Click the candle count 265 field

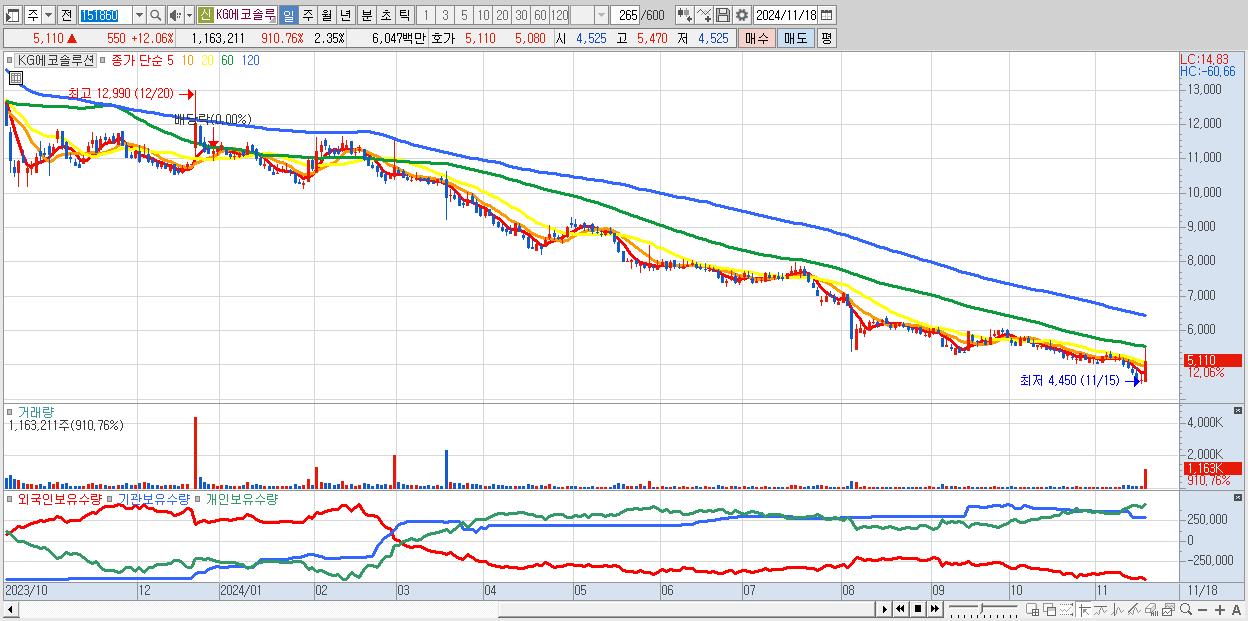click(x=626, y=15)
